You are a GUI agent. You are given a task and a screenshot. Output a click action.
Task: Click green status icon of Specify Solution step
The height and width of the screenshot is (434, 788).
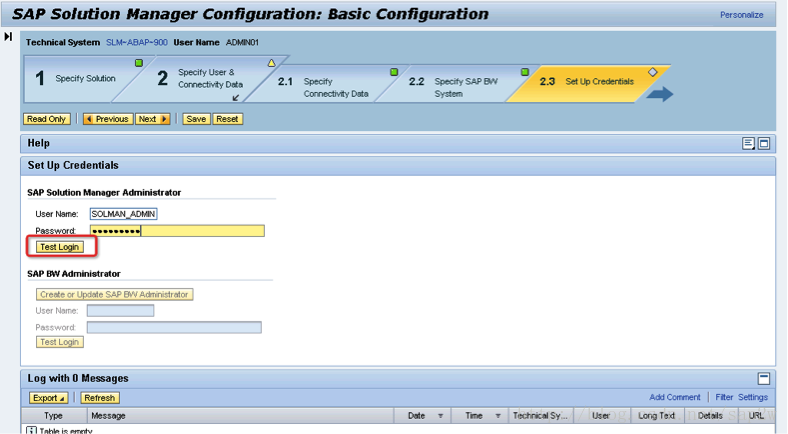[x=139, y=63]
